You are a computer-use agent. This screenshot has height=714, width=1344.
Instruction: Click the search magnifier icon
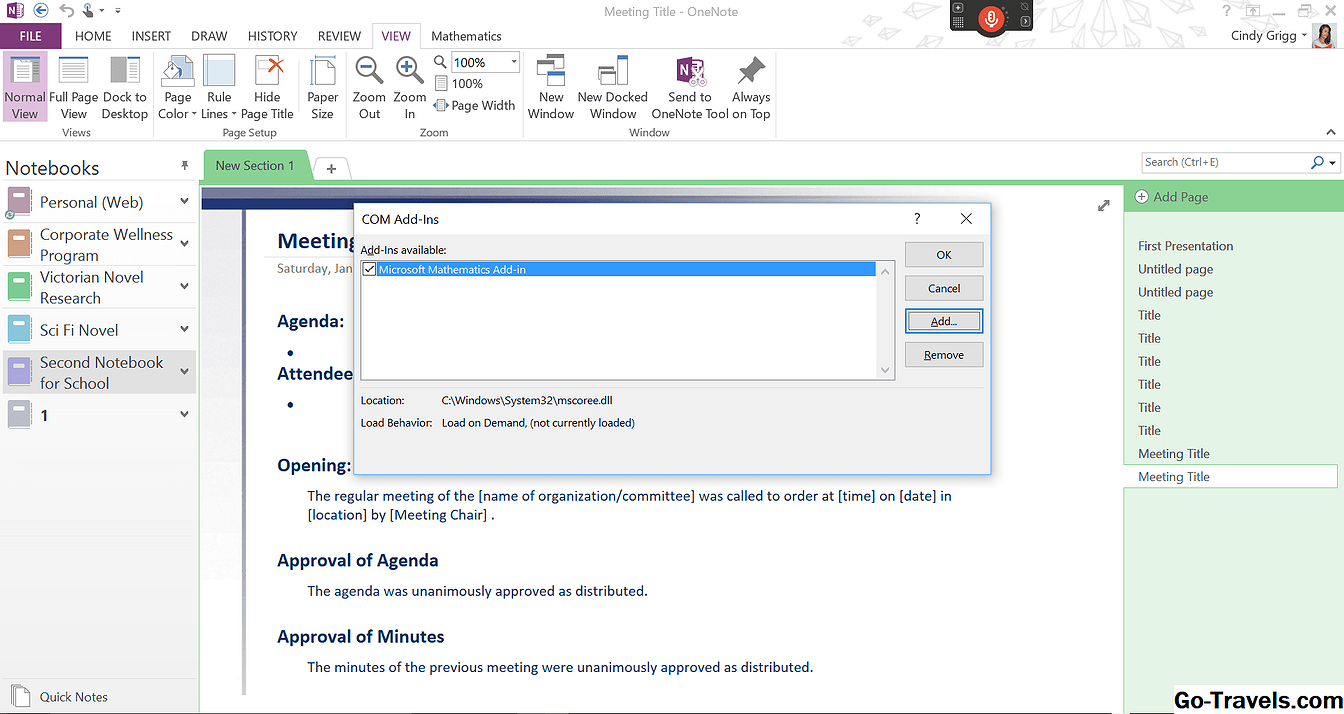coord(1317,162)
